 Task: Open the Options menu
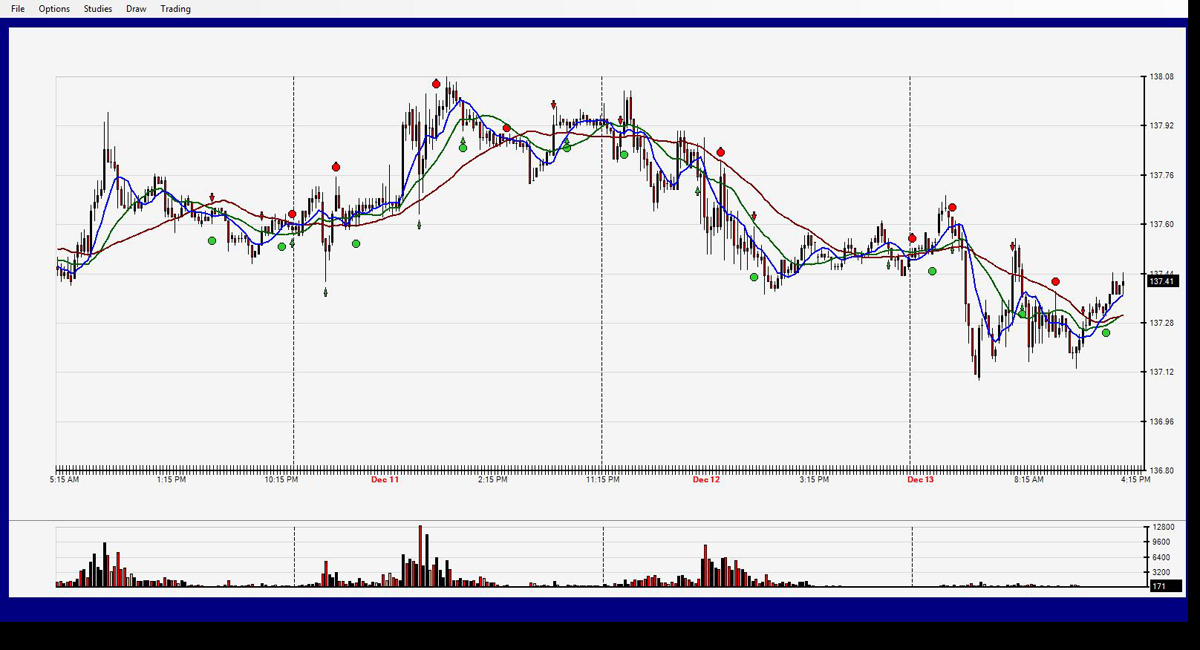point(54,9)
